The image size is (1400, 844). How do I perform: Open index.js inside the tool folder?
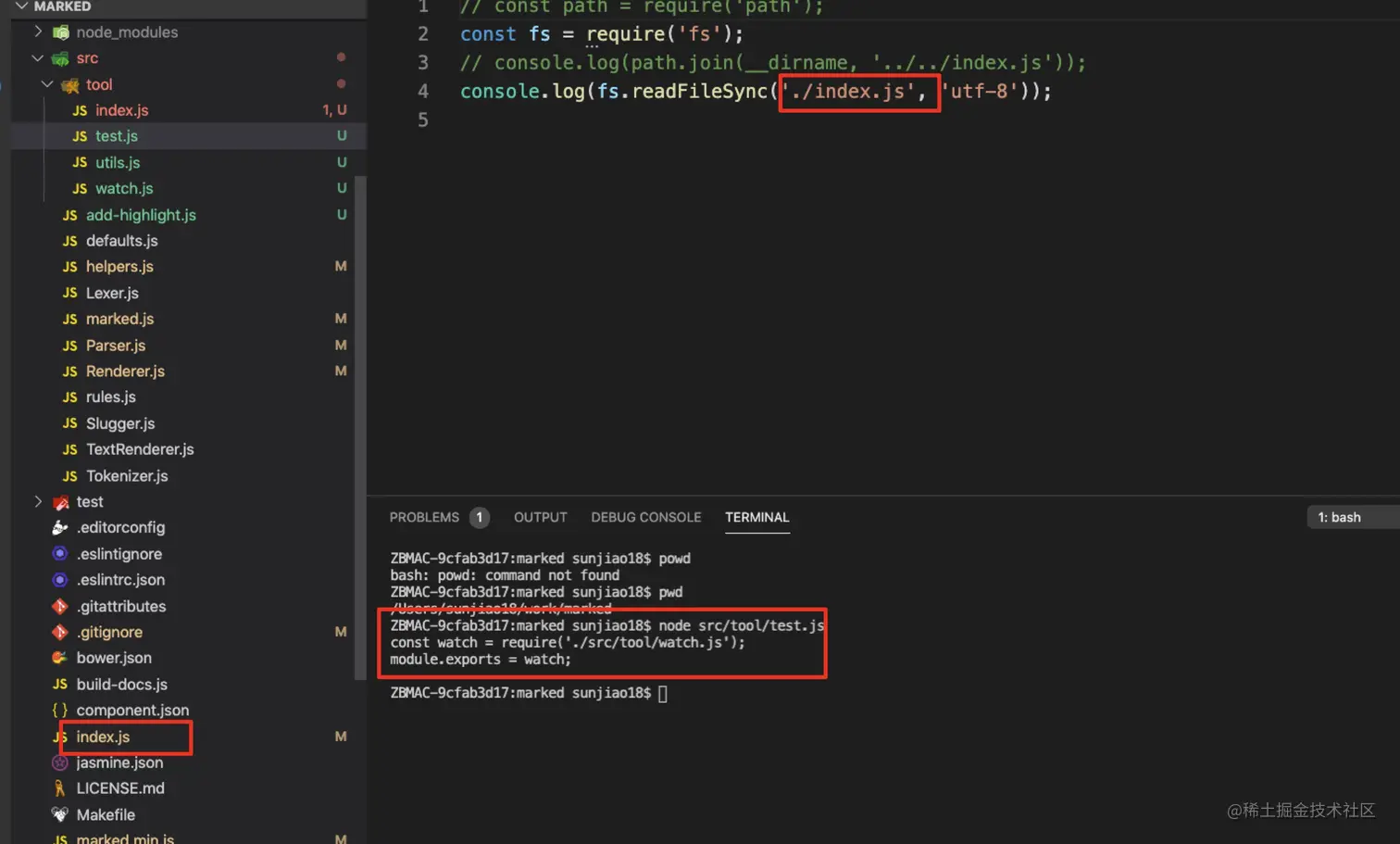point(121,110)
